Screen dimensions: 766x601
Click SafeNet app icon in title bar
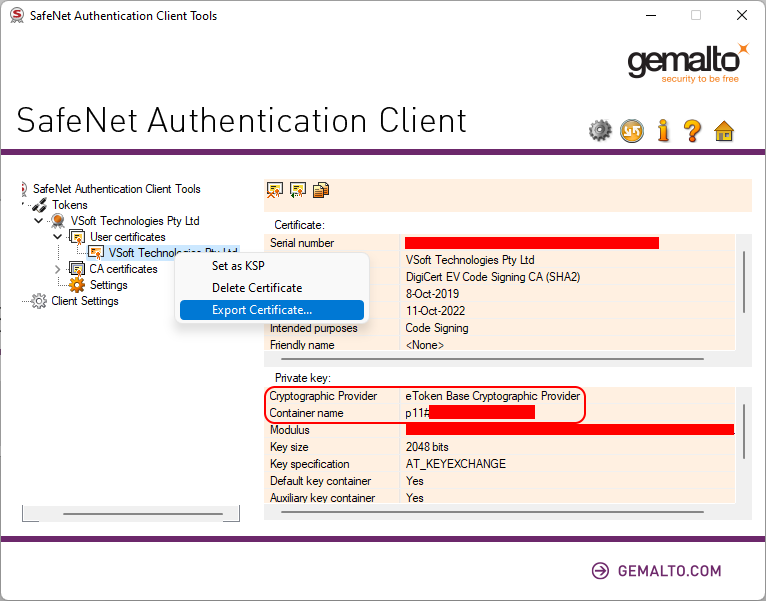pos(17,16)
